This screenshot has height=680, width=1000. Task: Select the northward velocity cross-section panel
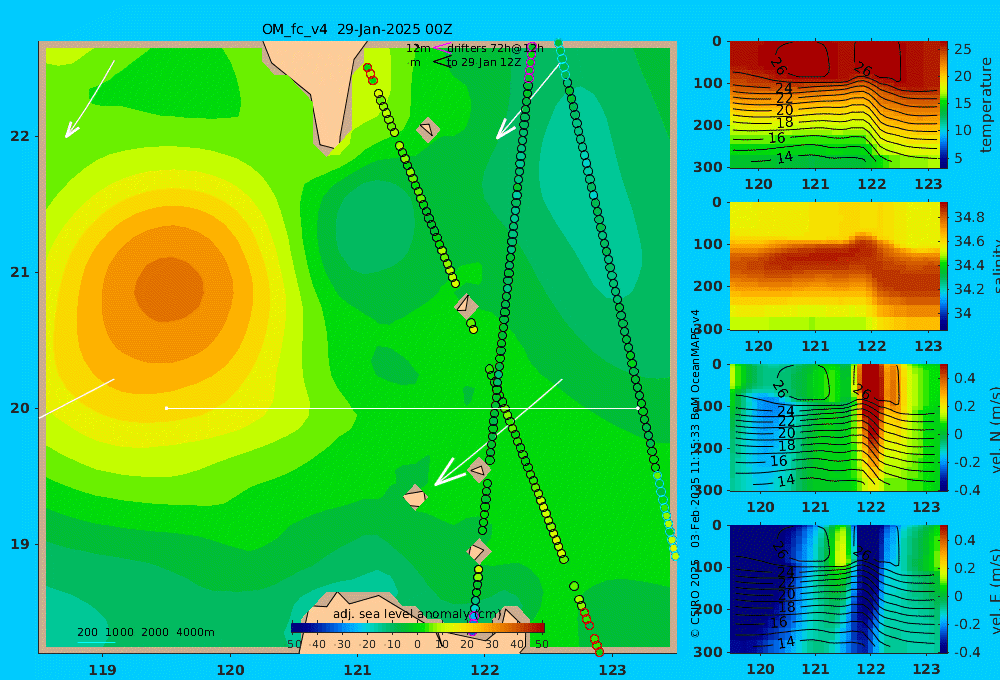[x=835, y=427]
